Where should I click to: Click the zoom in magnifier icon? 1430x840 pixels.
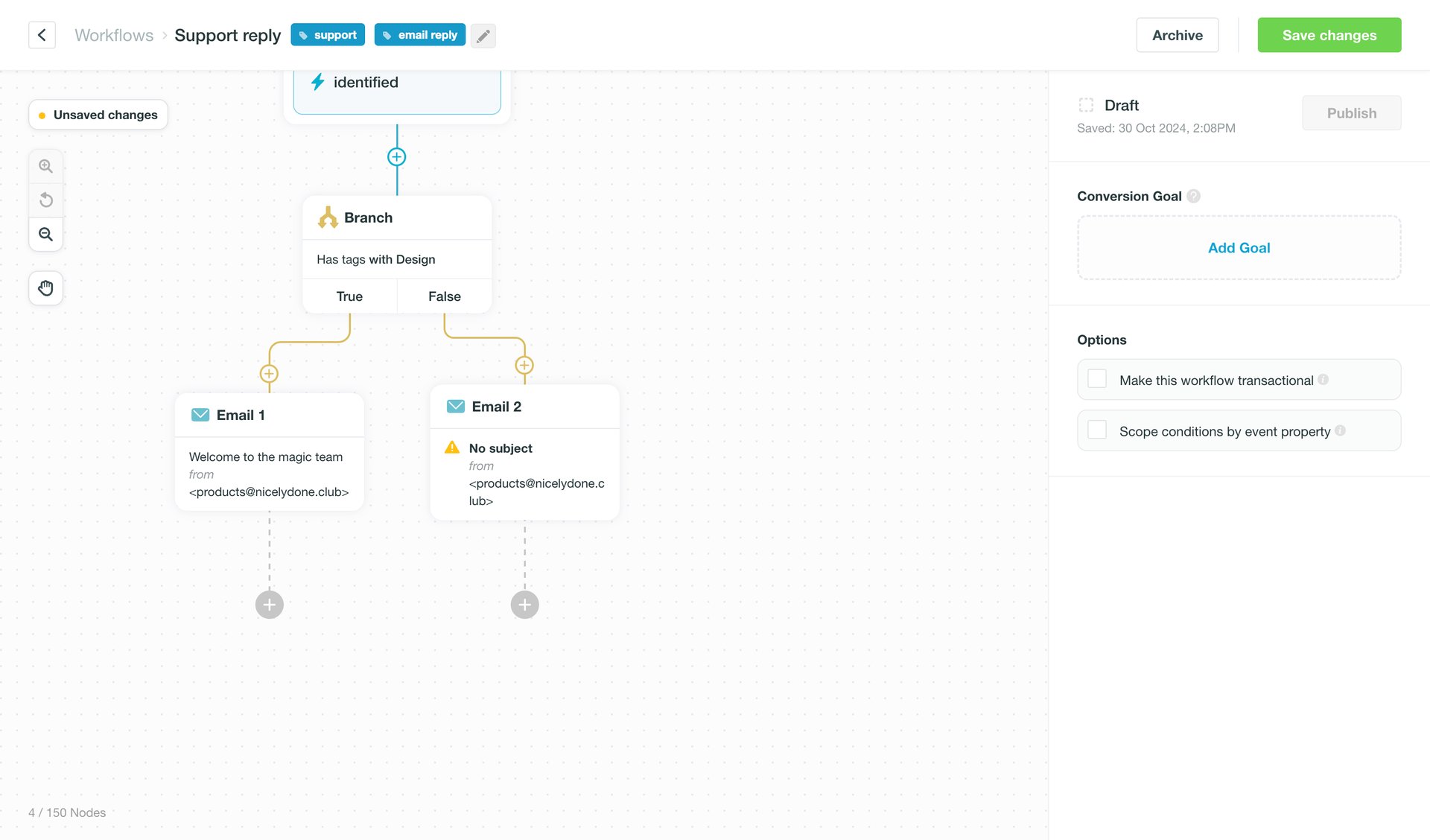45,165
